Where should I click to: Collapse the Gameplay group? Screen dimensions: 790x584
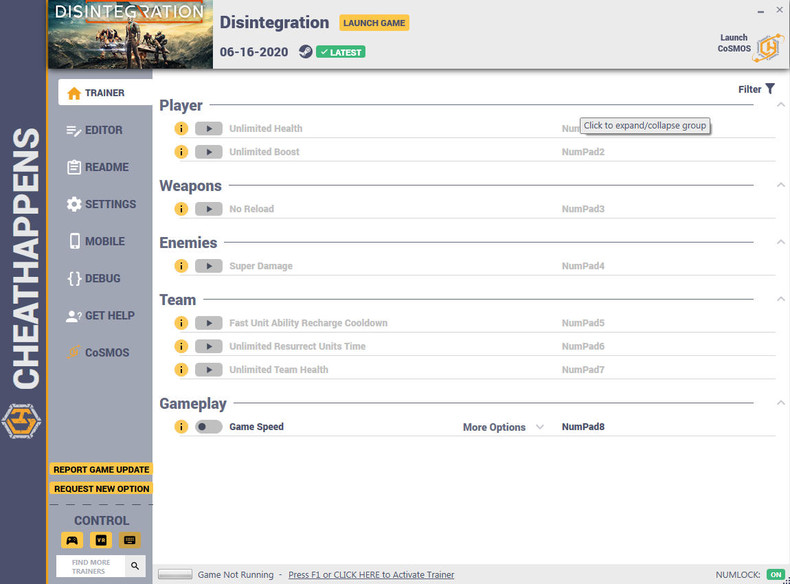point(780,403)
